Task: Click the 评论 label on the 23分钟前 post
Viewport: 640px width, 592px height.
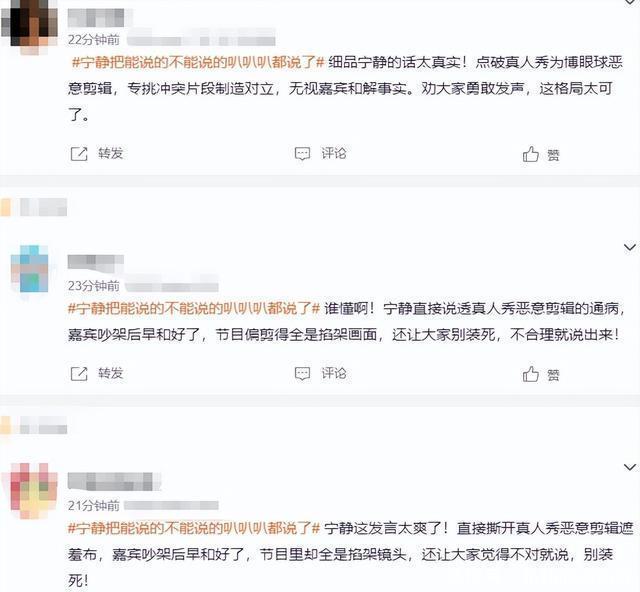Action: [334, 373]
